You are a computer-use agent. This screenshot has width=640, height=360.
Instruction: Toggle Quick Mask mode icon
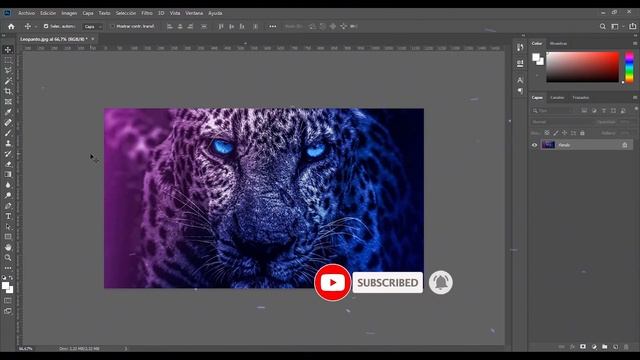click(x=8, y=301)
